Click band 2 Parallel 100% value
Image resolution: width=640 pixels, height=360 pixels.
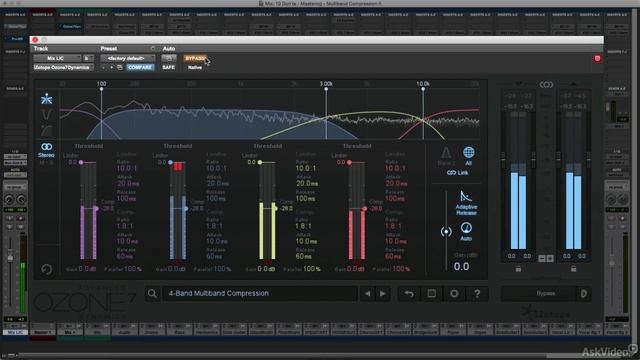pos(222,269)
